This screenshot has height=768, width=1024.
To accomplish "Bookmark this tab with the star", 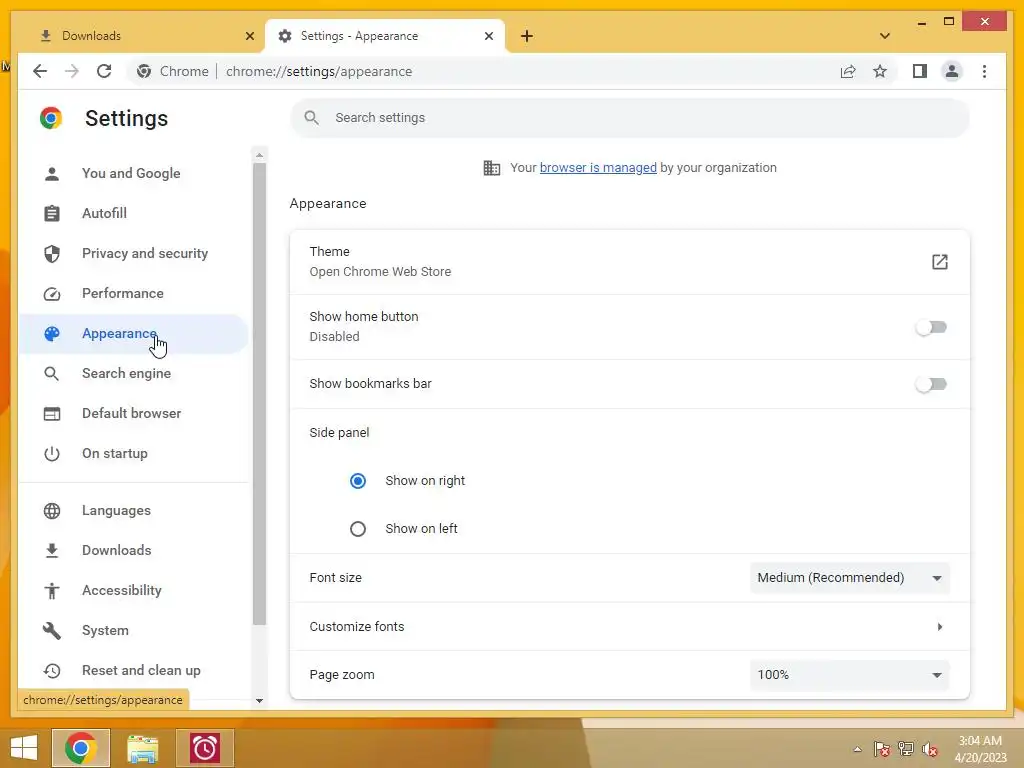I will (880, 71).
